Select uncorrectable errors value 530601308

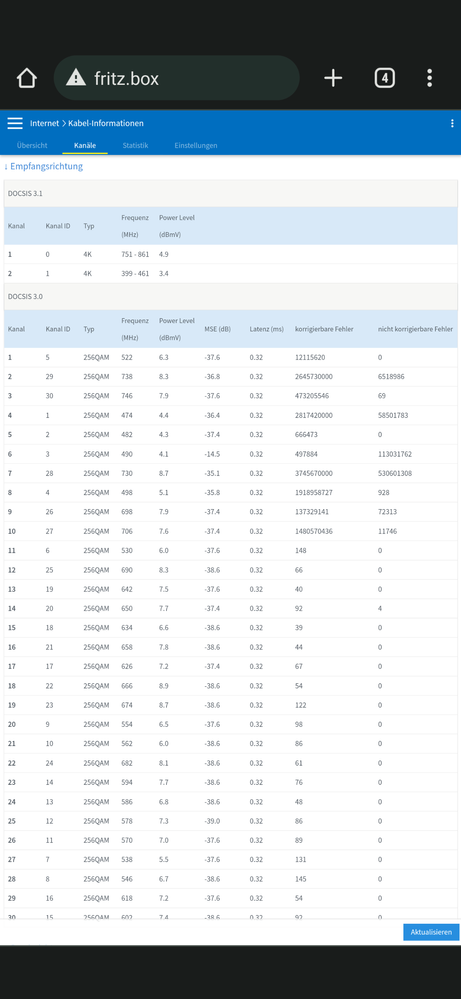395,473
